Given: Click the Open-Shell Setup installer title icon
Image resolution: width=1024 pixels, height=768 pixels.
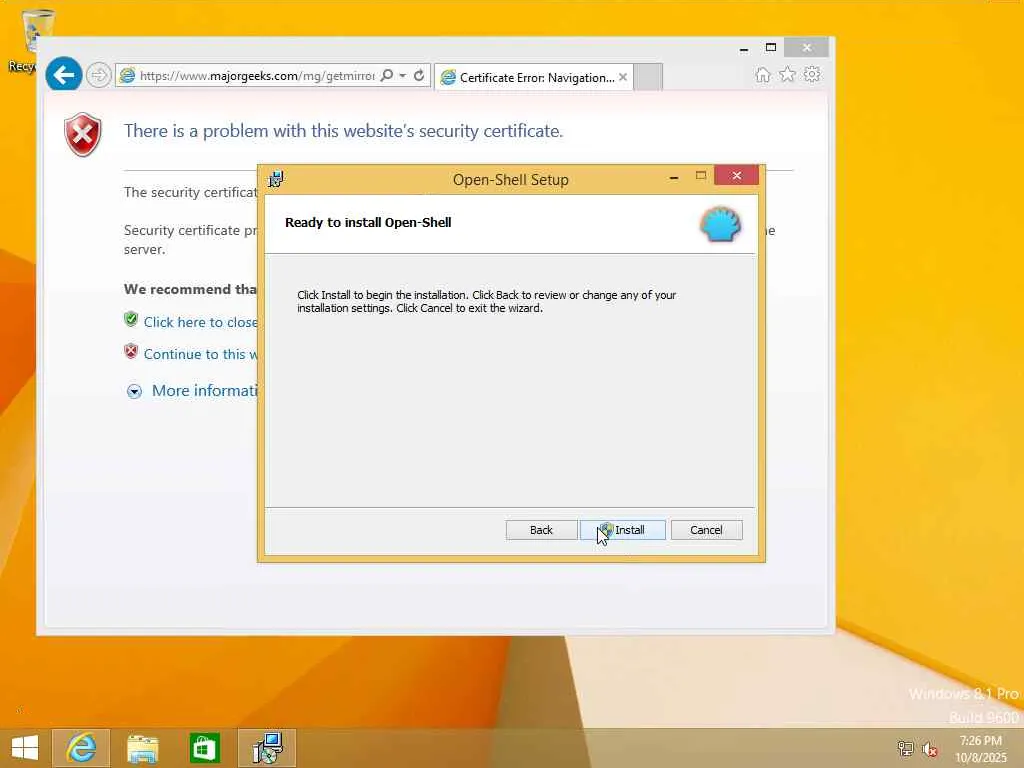Looking at the screenshot, I should pyautogui.click(x=276, y=179).
